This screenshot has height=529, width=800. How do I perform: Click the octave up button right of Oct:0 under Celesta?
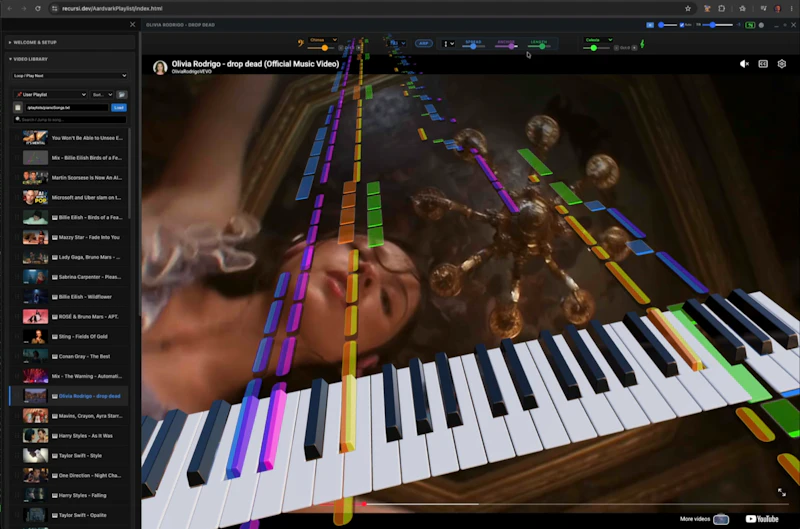[x=634, y=48]
